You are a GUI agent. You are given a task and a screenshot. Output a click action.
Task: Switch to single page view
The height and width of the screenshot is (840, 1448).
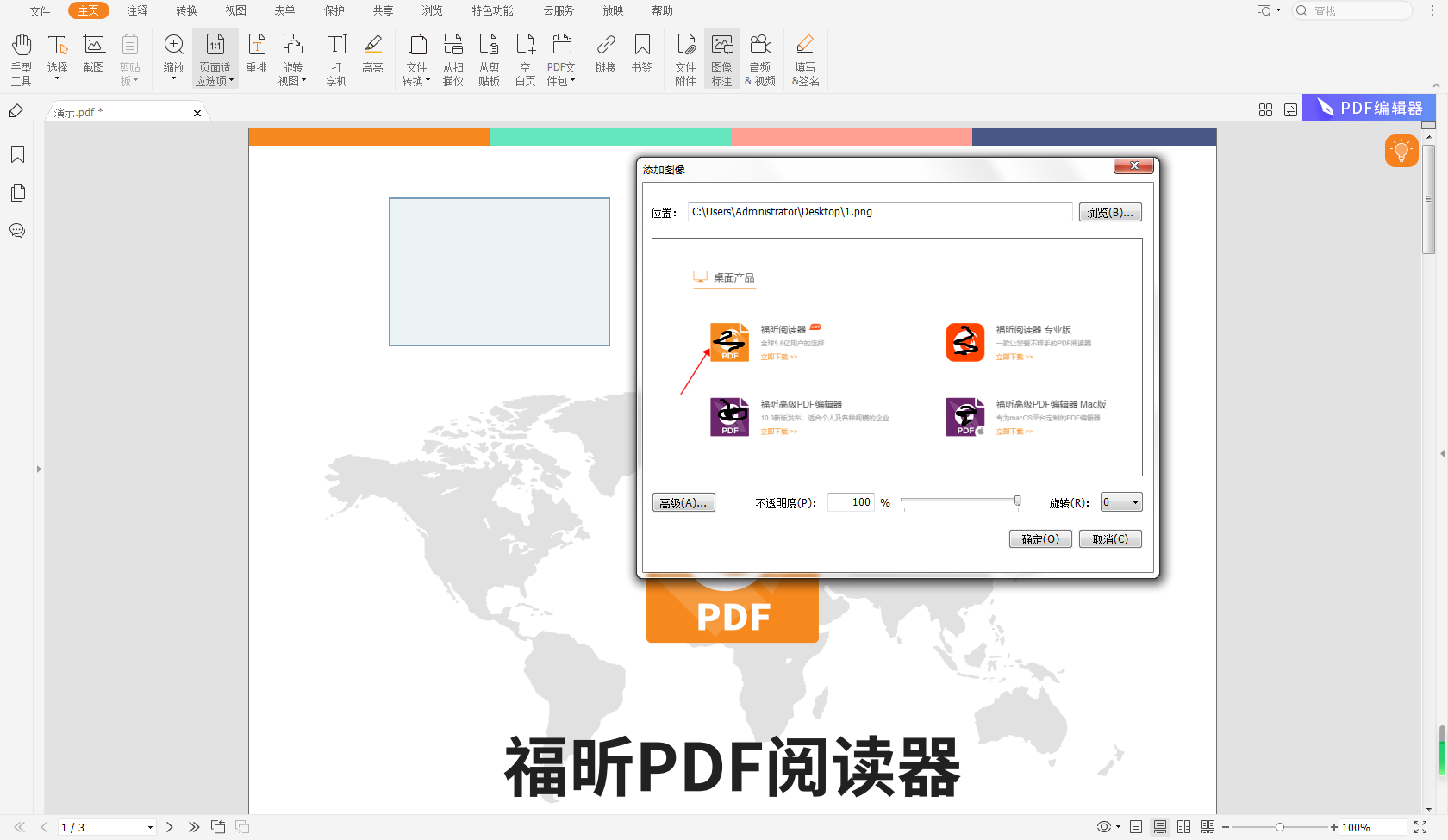pyautogui.click(x=1136, y=827)
